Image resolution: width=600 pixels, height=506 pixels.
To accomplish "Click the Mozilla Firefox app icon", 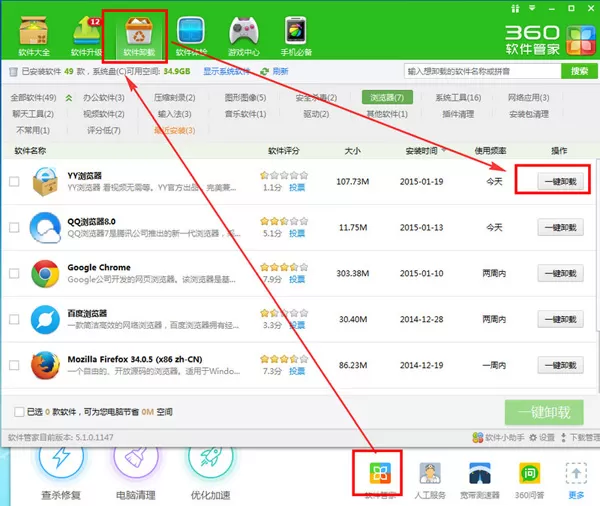I will 45,365.
